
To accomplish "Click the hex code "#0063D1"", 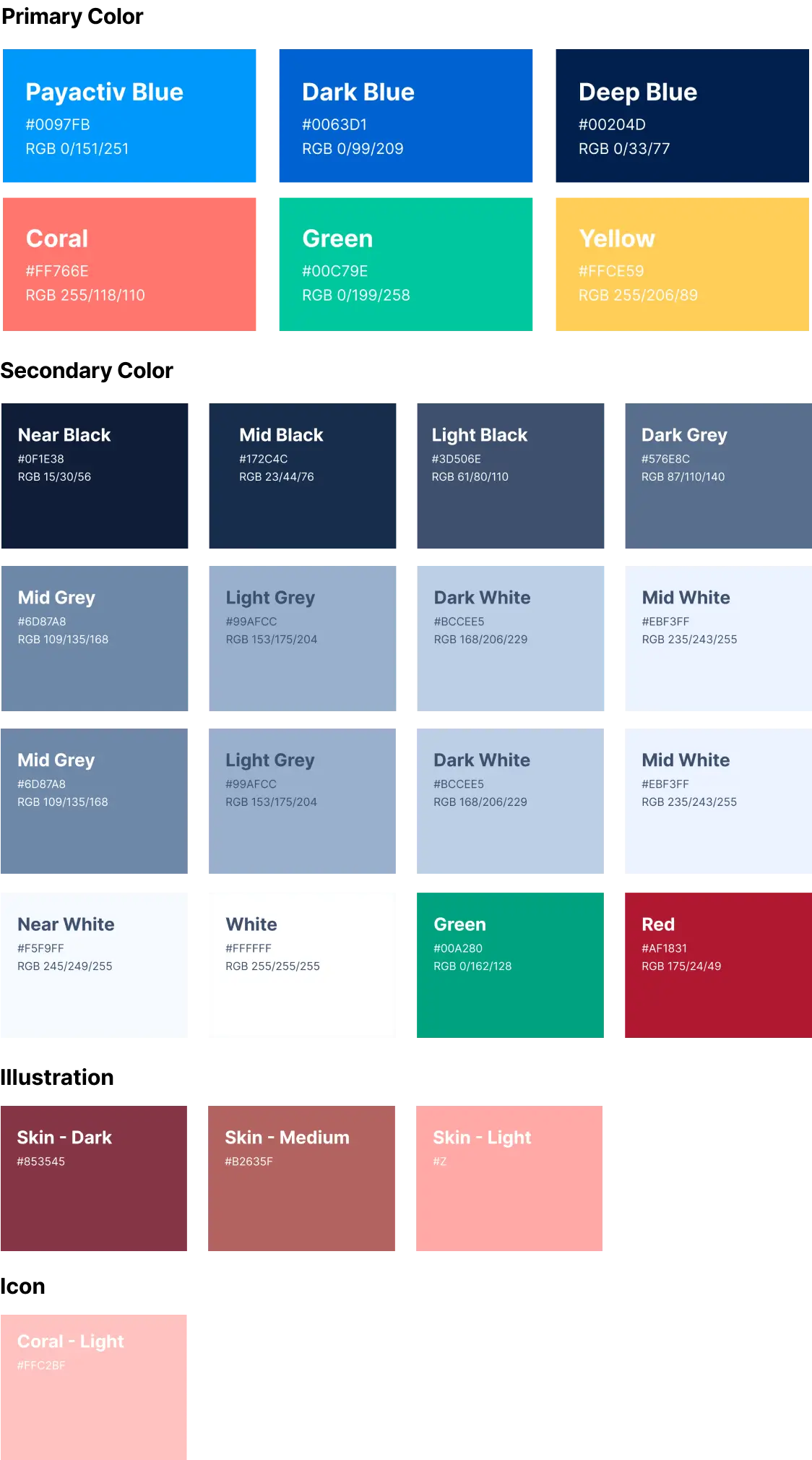I will pyautogui.click(x=334, y=124).
